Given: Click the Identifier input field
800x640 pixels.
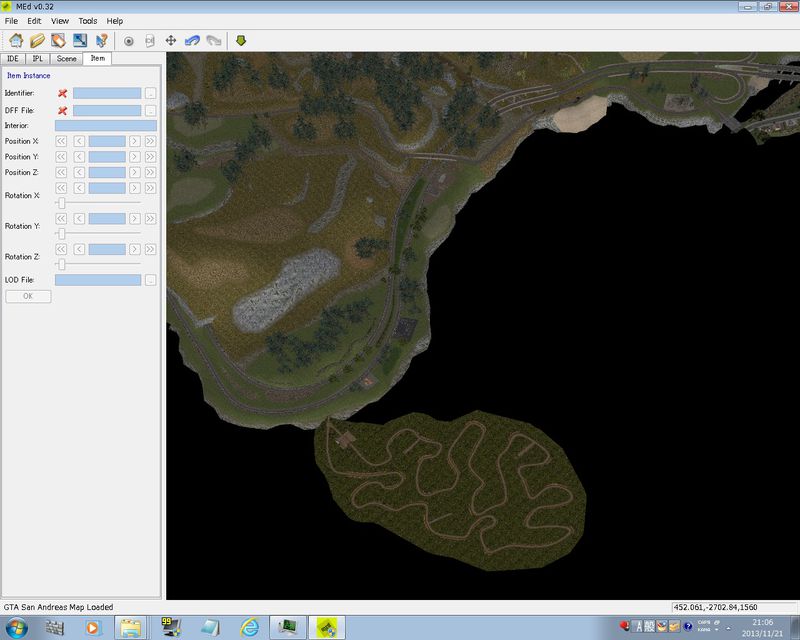Looking at the screenshot, I should (x=107, y=93).
